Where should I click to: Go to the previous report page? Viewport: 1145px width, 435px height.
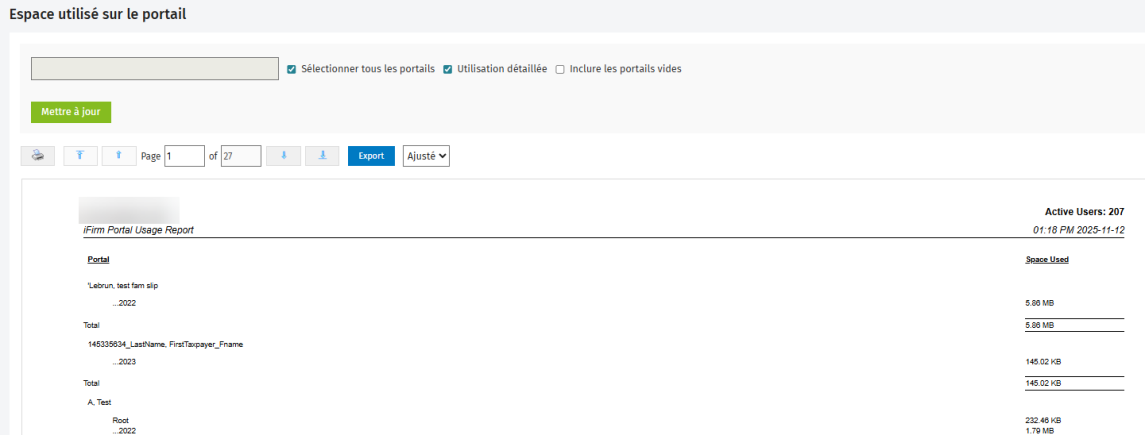(x=119, y=156)
